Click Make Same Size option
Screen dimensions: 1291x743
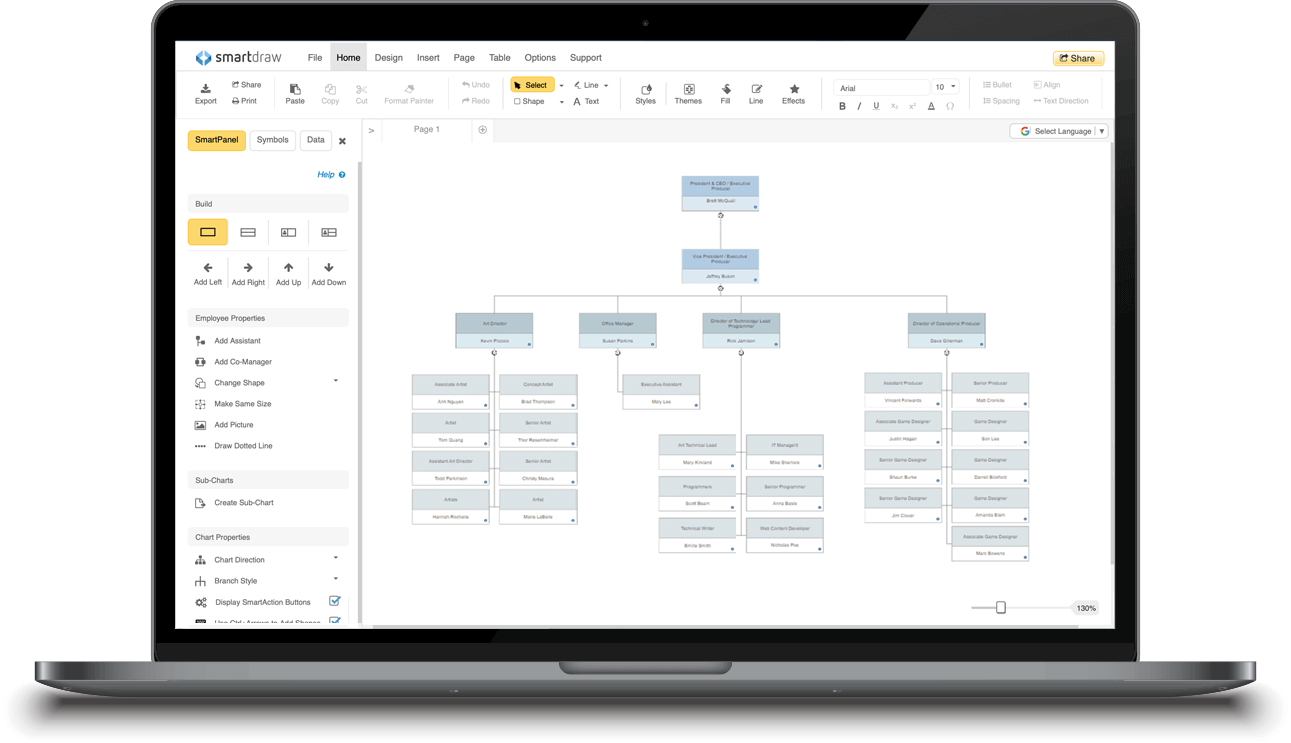[x=243, y=404]
